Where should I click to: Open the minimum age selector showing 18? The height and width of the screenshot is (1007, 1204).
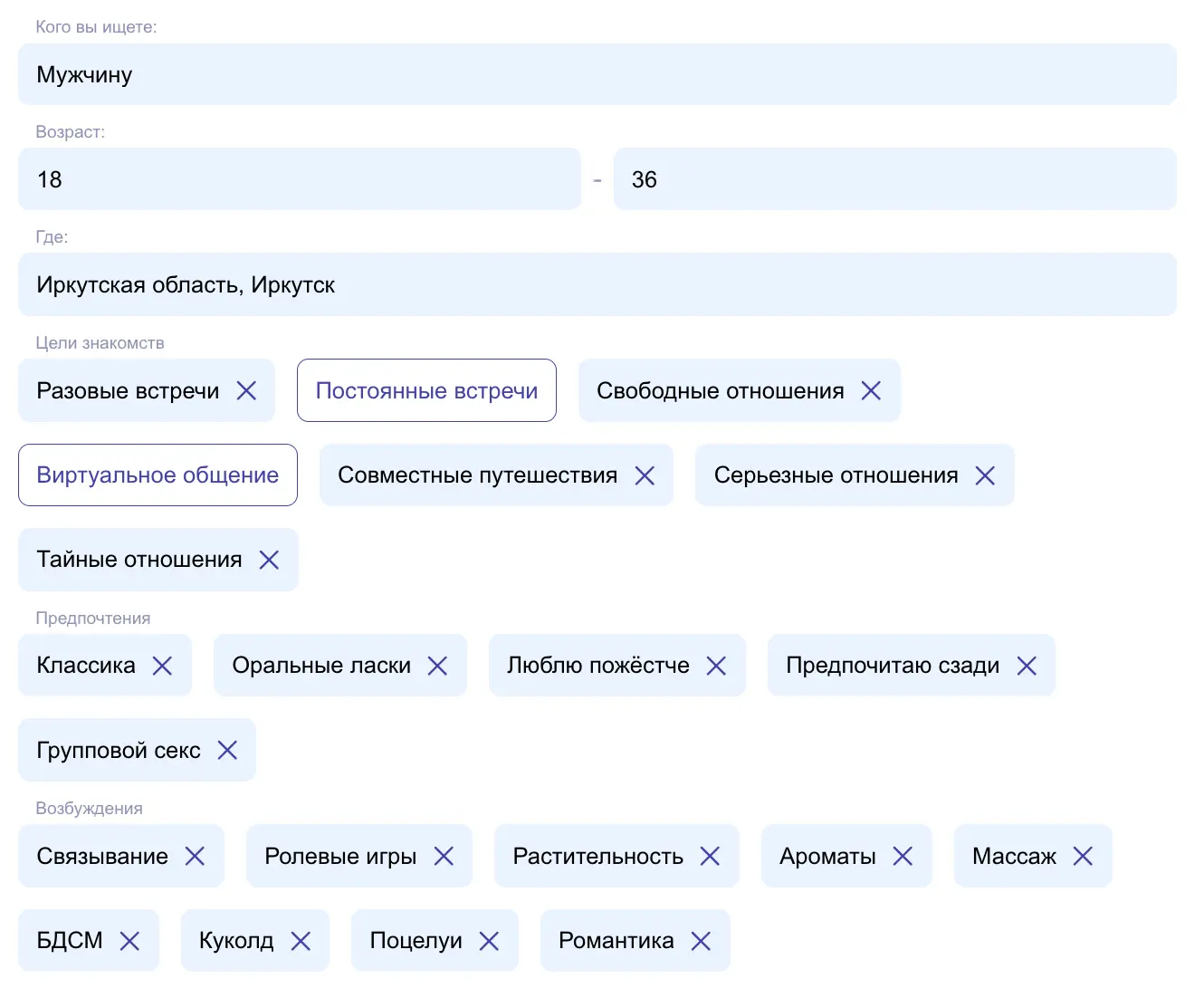pyautogui.click(x=300, y=179)
